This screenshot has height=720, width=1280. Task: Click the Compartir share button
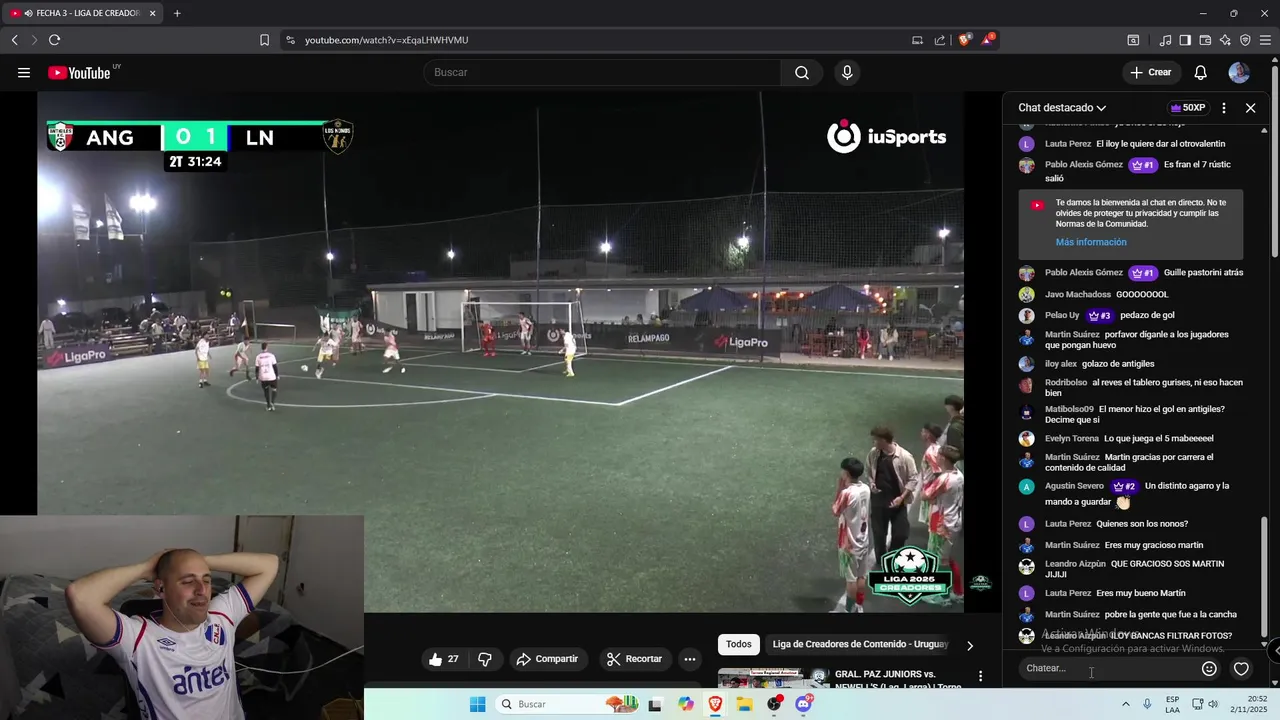coord(547,659)
